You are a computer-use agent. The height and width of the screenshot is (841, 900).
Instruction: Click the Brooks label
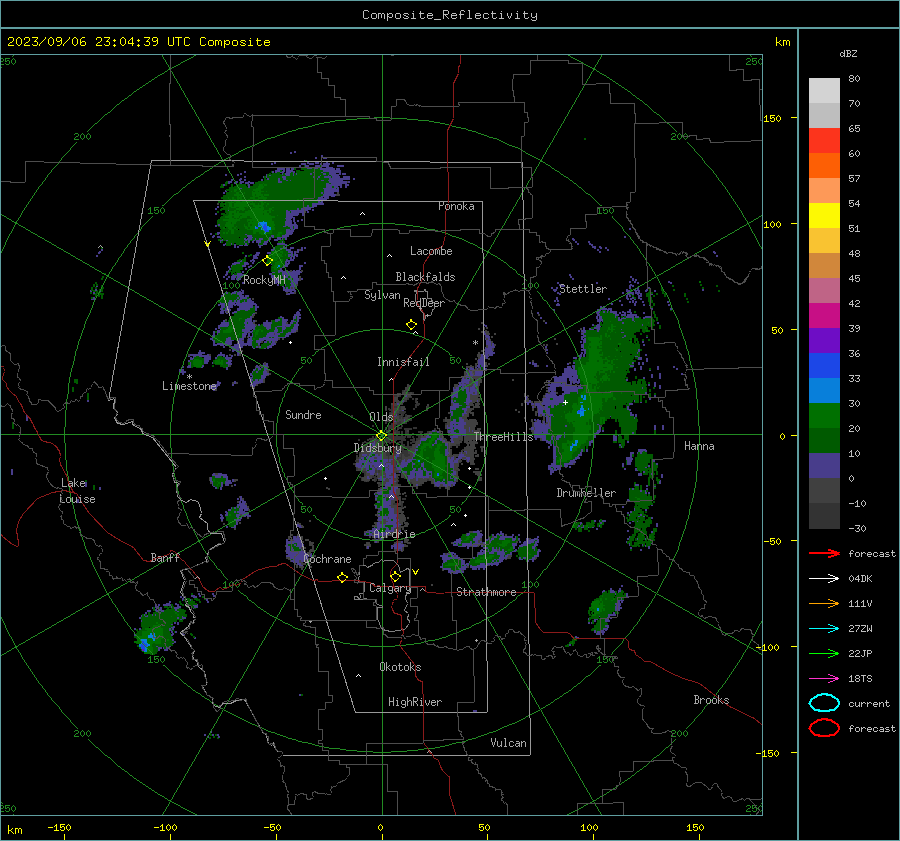(x=711, y=700)
